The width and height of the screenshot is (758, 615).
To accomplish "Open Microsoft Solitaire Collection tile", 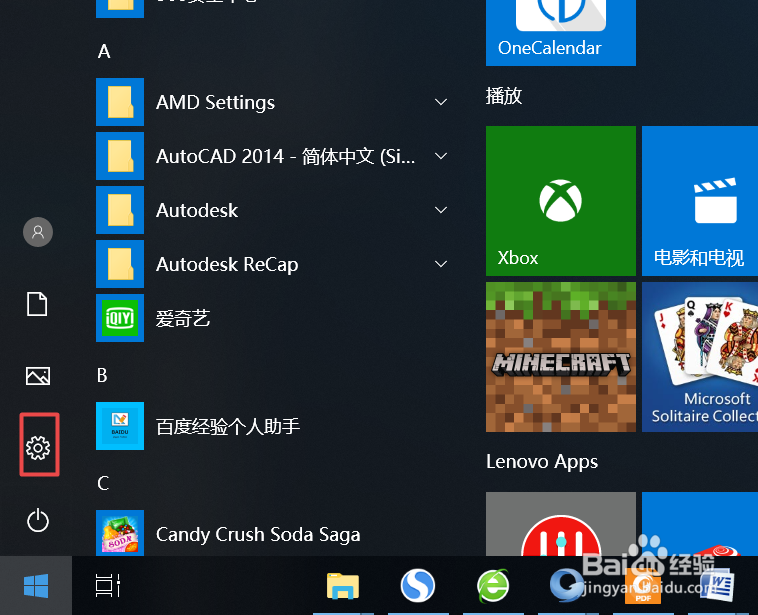I will coord(700,357).
